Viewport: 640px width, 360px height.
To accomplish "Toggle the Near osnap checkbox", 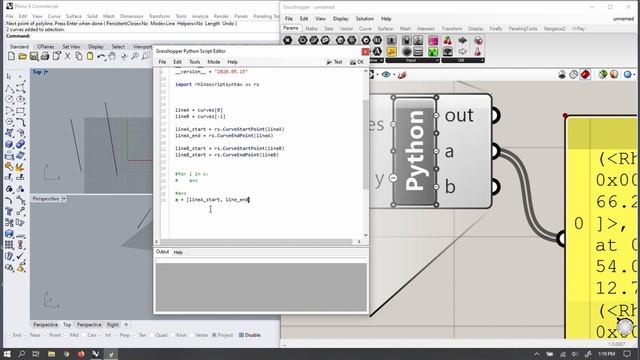I will (27, 335).
